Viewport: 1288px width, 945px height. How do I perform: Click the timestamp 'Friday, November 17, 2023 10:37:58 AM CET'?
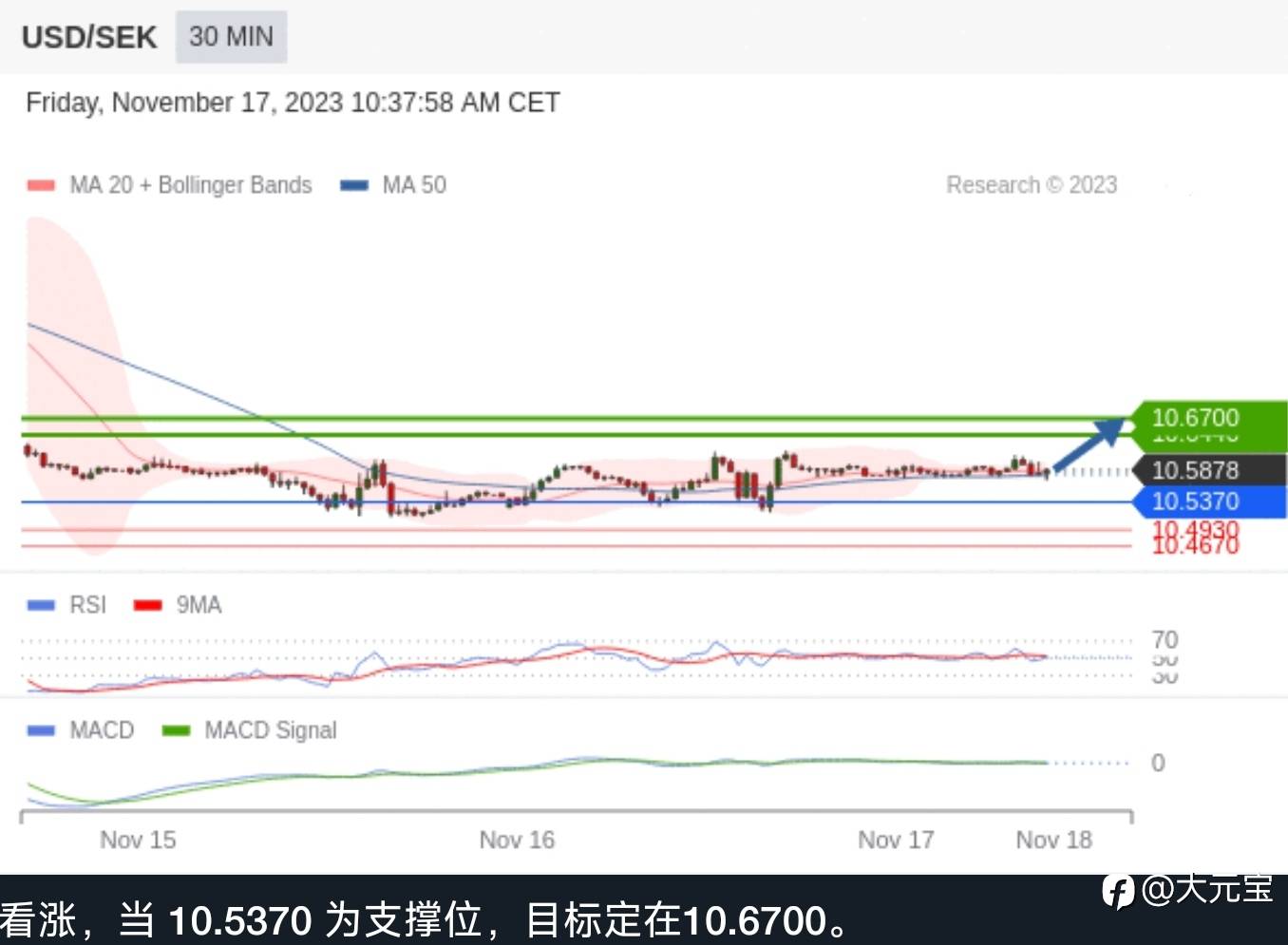[293, 103]
